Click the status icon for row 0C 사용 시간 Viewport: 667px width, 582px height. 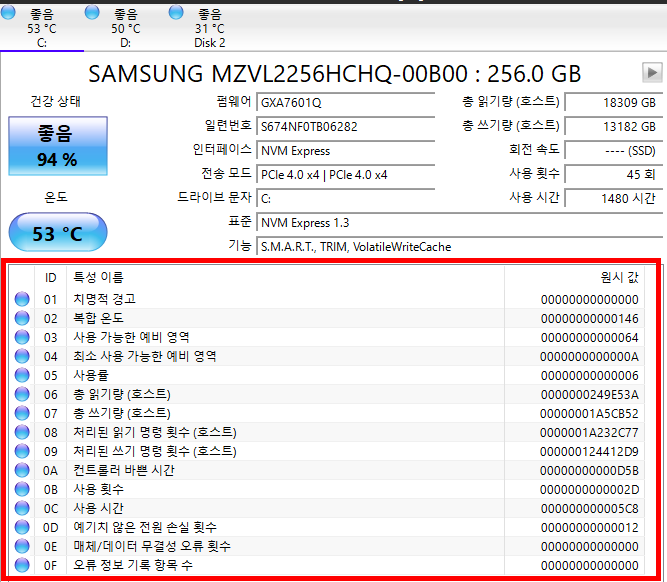(22, 508)
